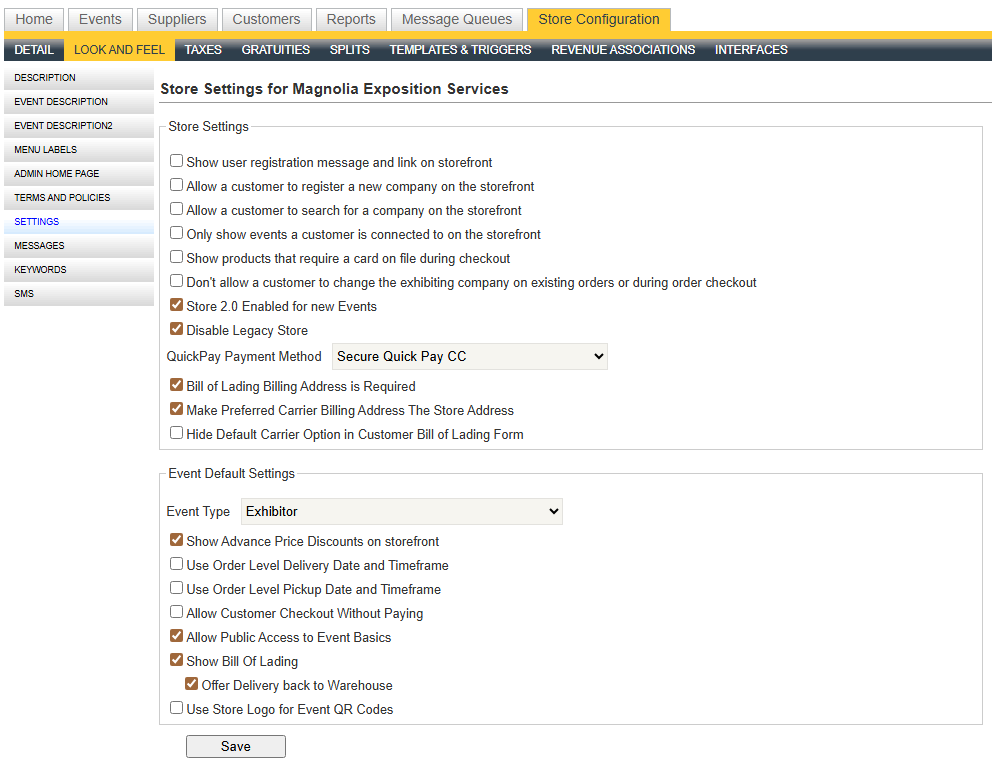Go to the Reports tab
This screenshot has width=992, height=767.
point(351,19)
